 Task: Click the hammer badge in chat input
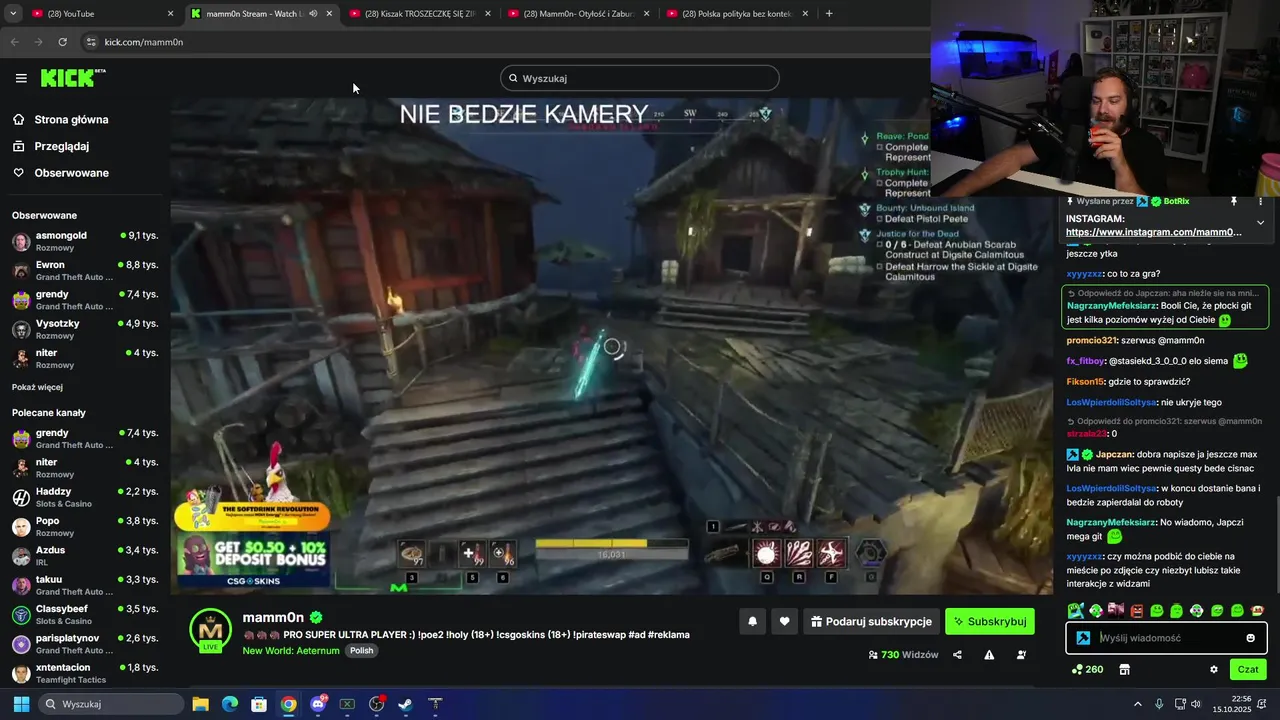pyautogui.click(x=1082, y=638)
